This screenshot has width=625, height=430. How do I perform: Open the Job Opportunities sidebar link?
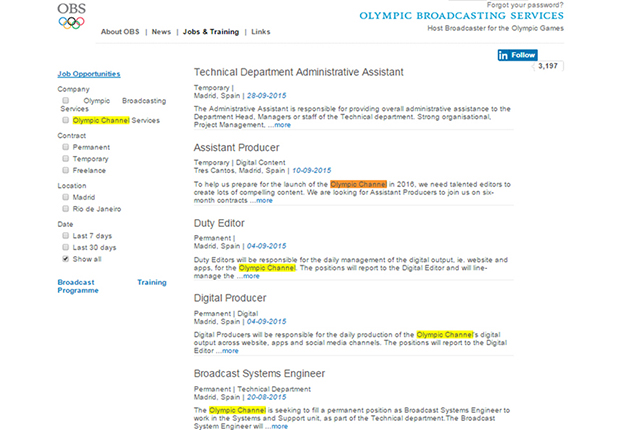coord(89,74)
